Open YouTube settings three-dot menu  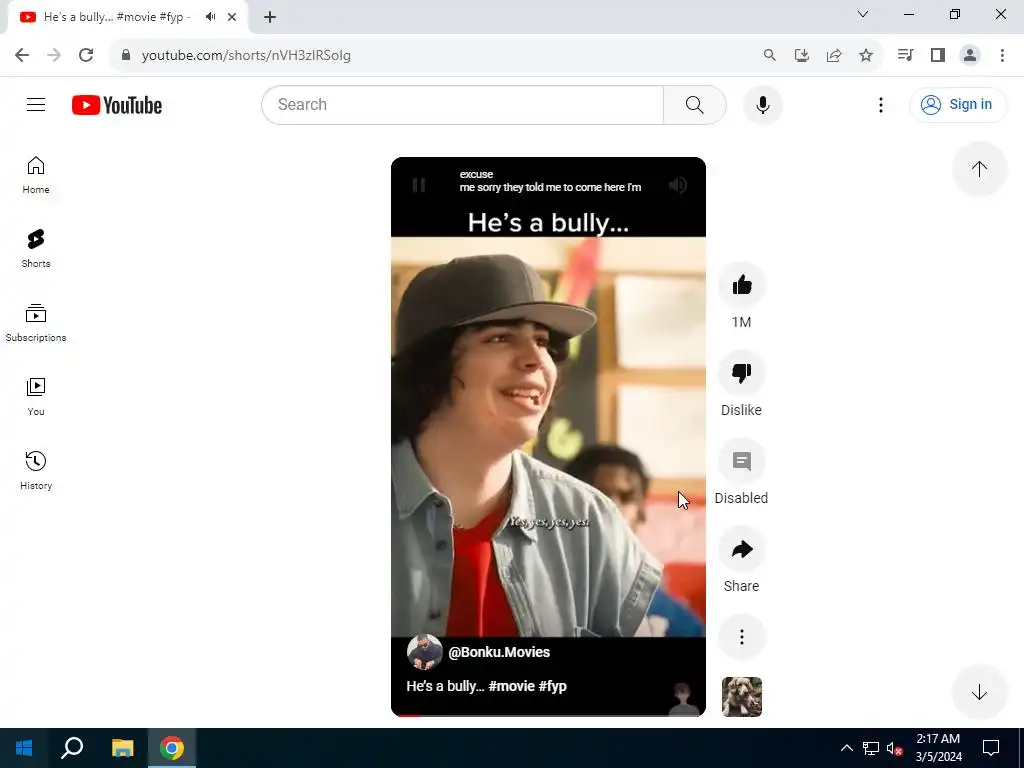(x=881, y=104)
